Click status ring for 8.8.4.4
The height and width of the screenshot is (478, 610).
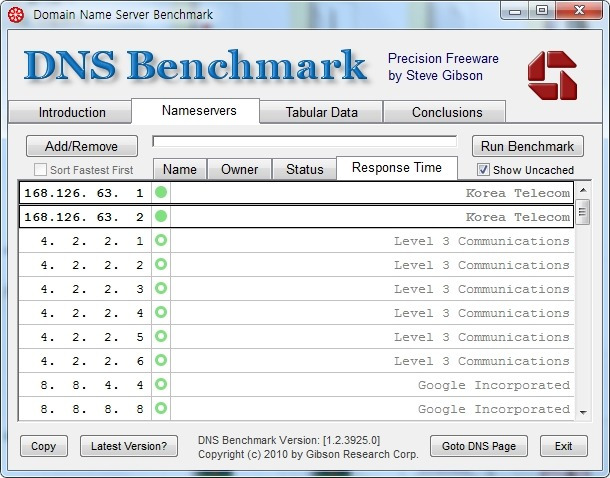click(x=161, y=384)
